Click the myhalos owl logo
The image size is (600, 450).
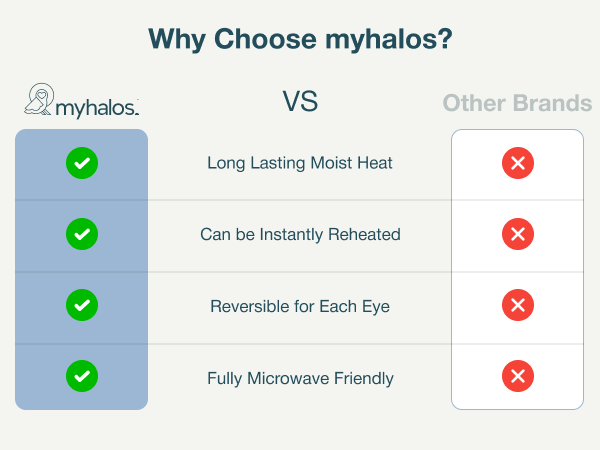pos(39,99)
